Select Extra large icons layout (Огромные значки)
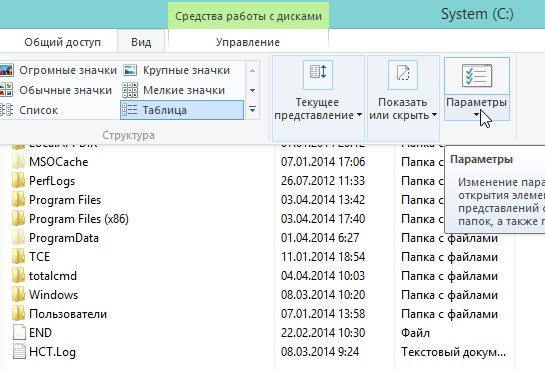 (58, 71)
